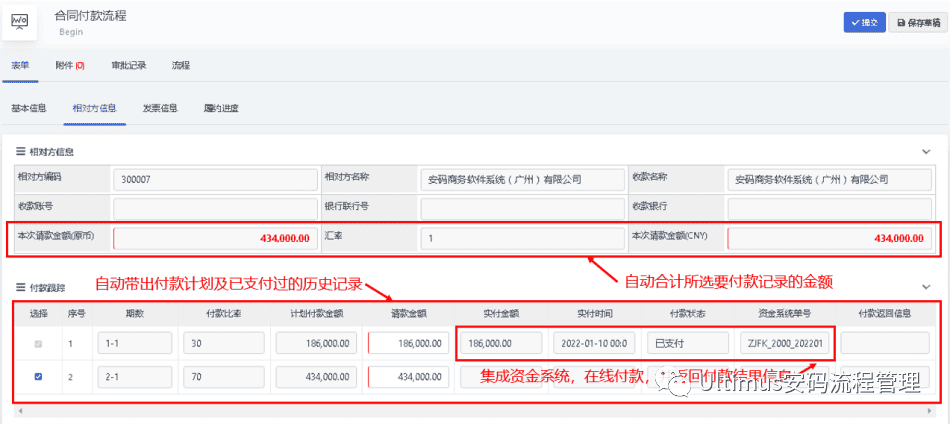951x424 pixels.
Task: Click the hamburger icon beside 相对方信息
Action: (x=20, y=152)
